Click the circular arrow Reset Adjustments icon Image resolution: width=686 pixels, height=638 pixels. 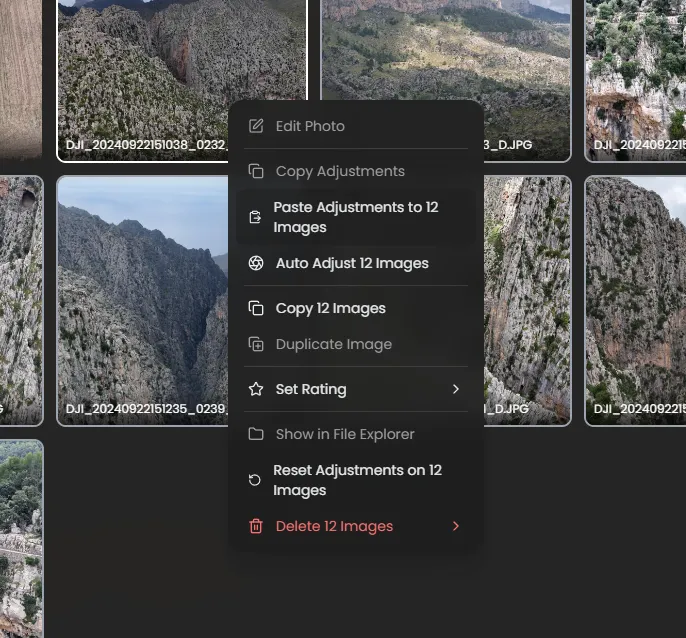click(256, 480)
